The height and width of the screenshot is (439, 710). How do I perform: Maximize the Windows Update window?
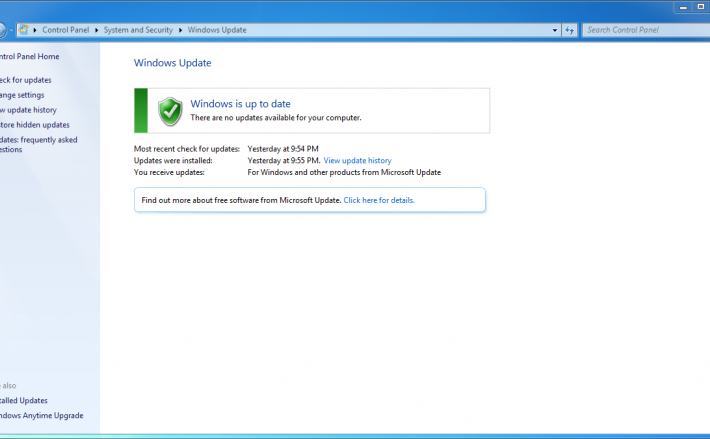[700, 7]
